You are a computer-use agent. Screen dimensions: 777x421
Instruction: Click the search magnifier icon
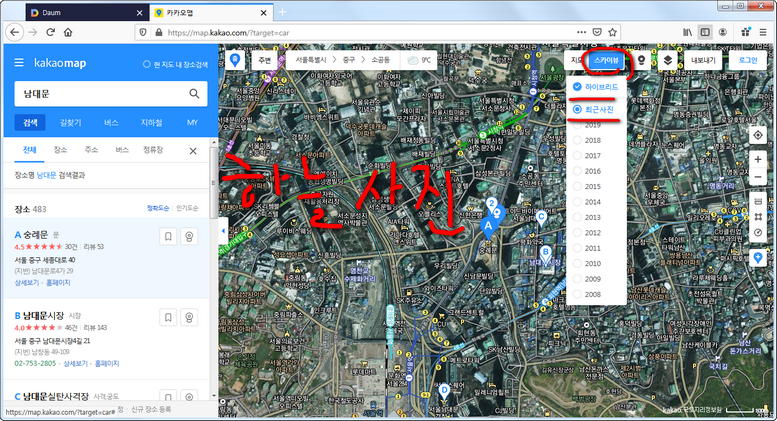pos(194,94)
